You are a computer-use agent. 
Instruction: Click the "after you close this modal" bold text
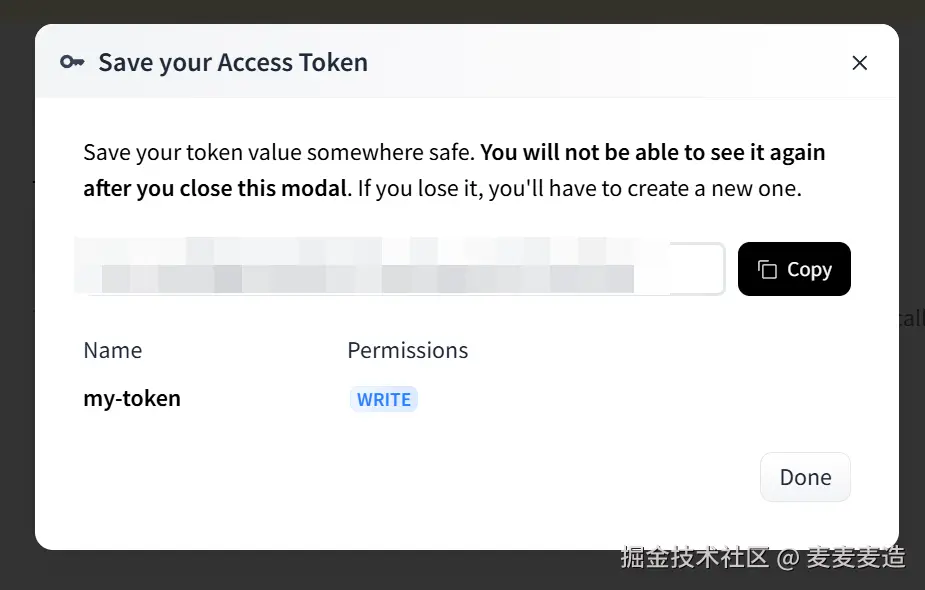click(215, 189)
